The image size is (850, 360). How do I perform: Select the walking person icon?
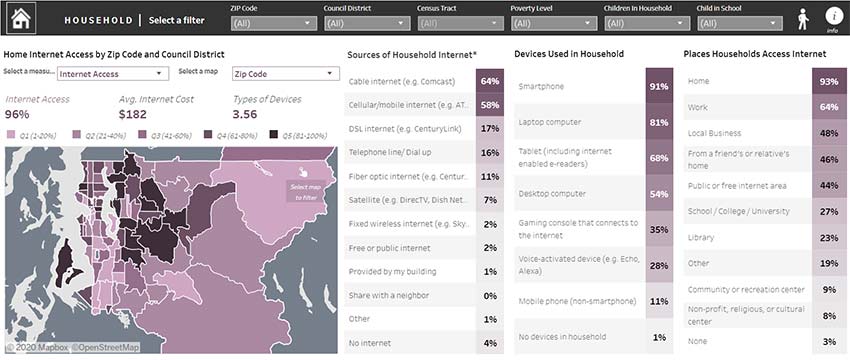point(803,20)
